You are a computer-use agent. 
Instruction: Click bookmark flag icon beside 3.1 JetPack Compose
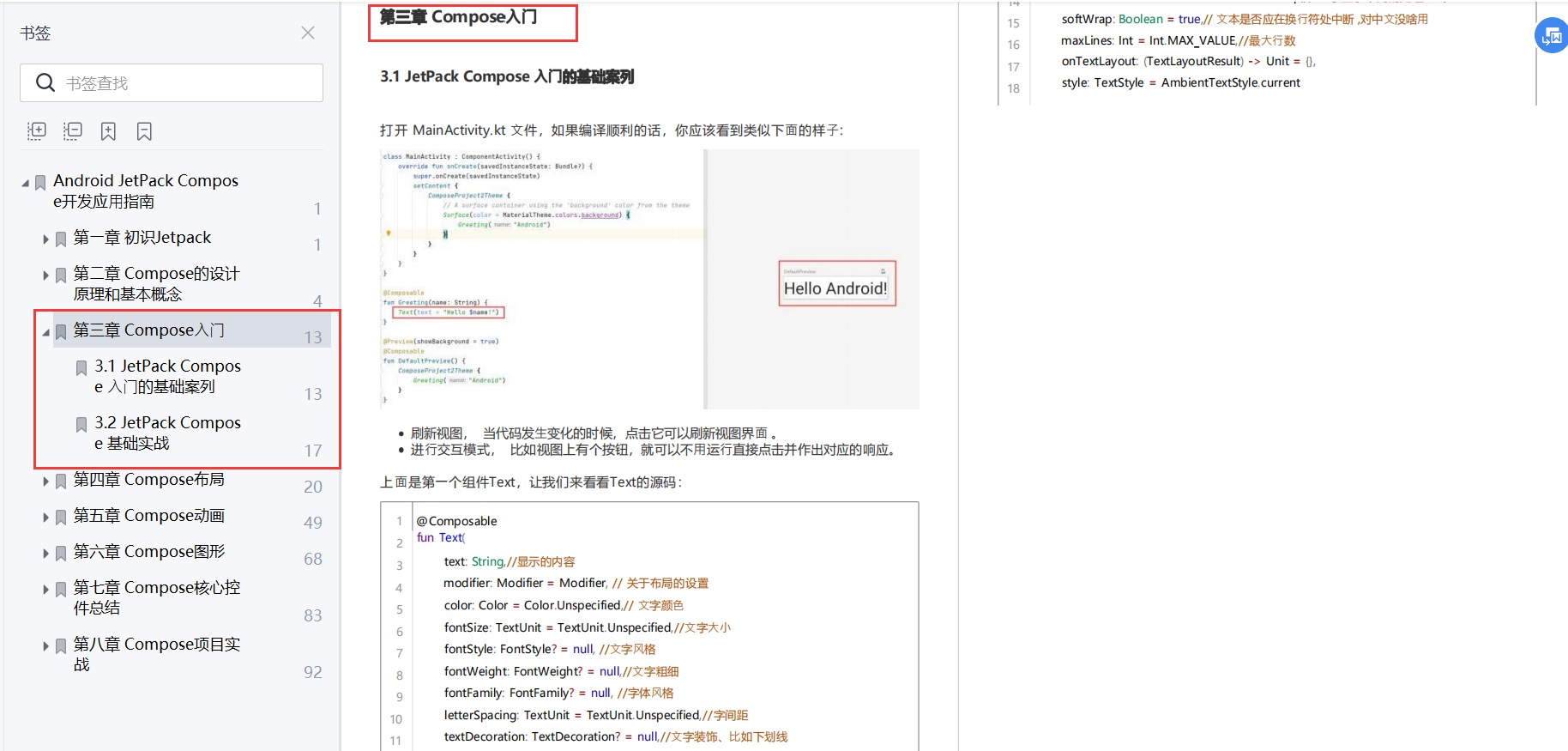pos(81,368)
